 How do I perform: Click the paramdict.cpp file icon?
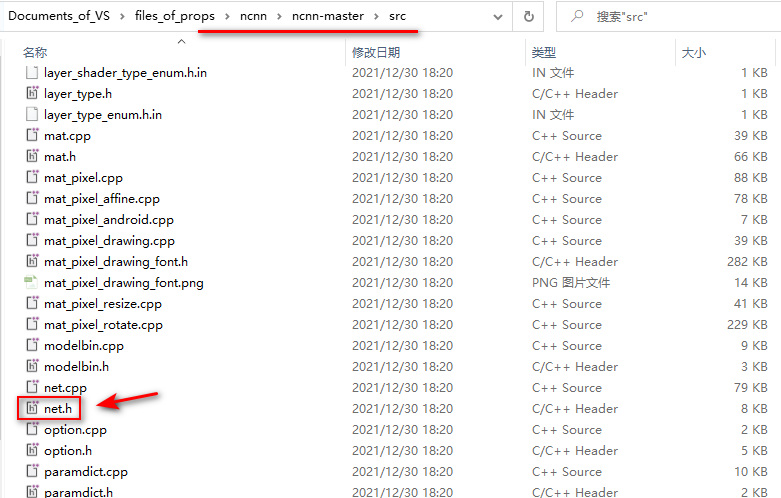point(32,471)
